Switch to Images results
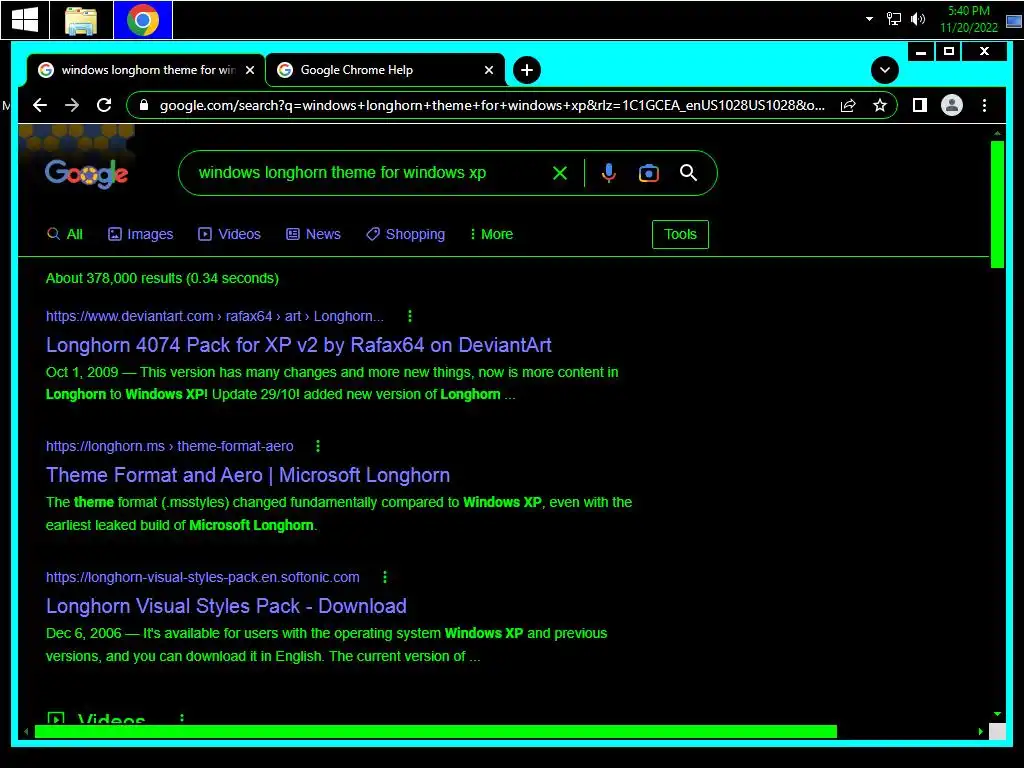 tap(140, 234)
